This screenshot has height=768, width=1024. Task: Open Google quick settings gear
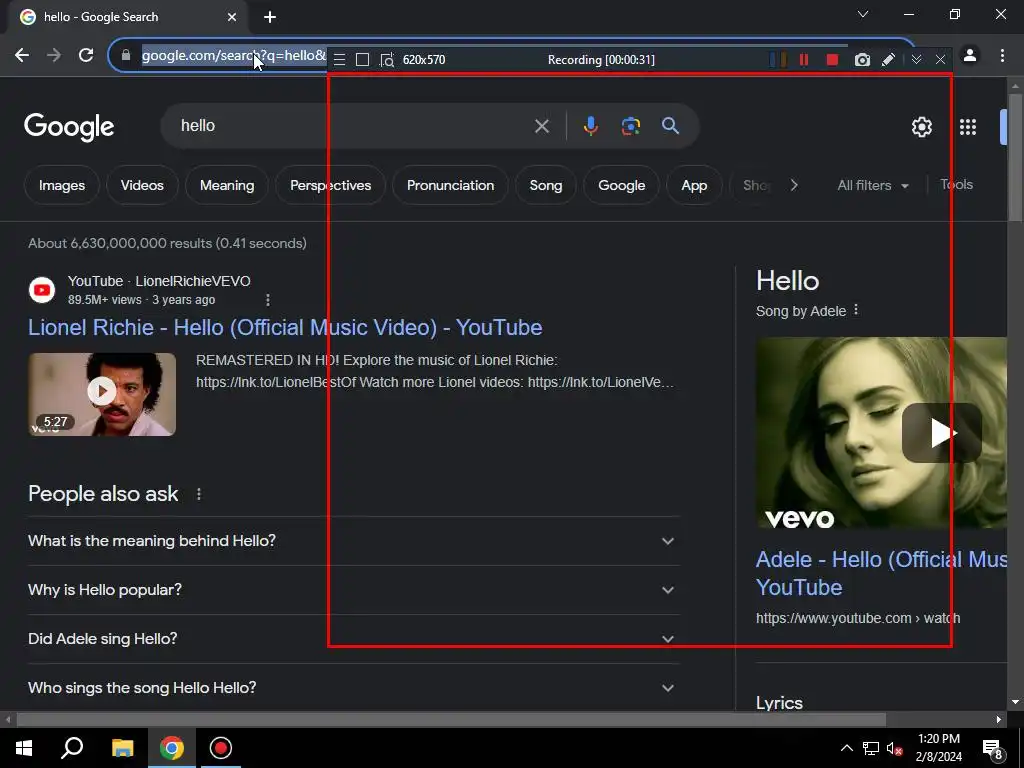click(x=921, y=127)
